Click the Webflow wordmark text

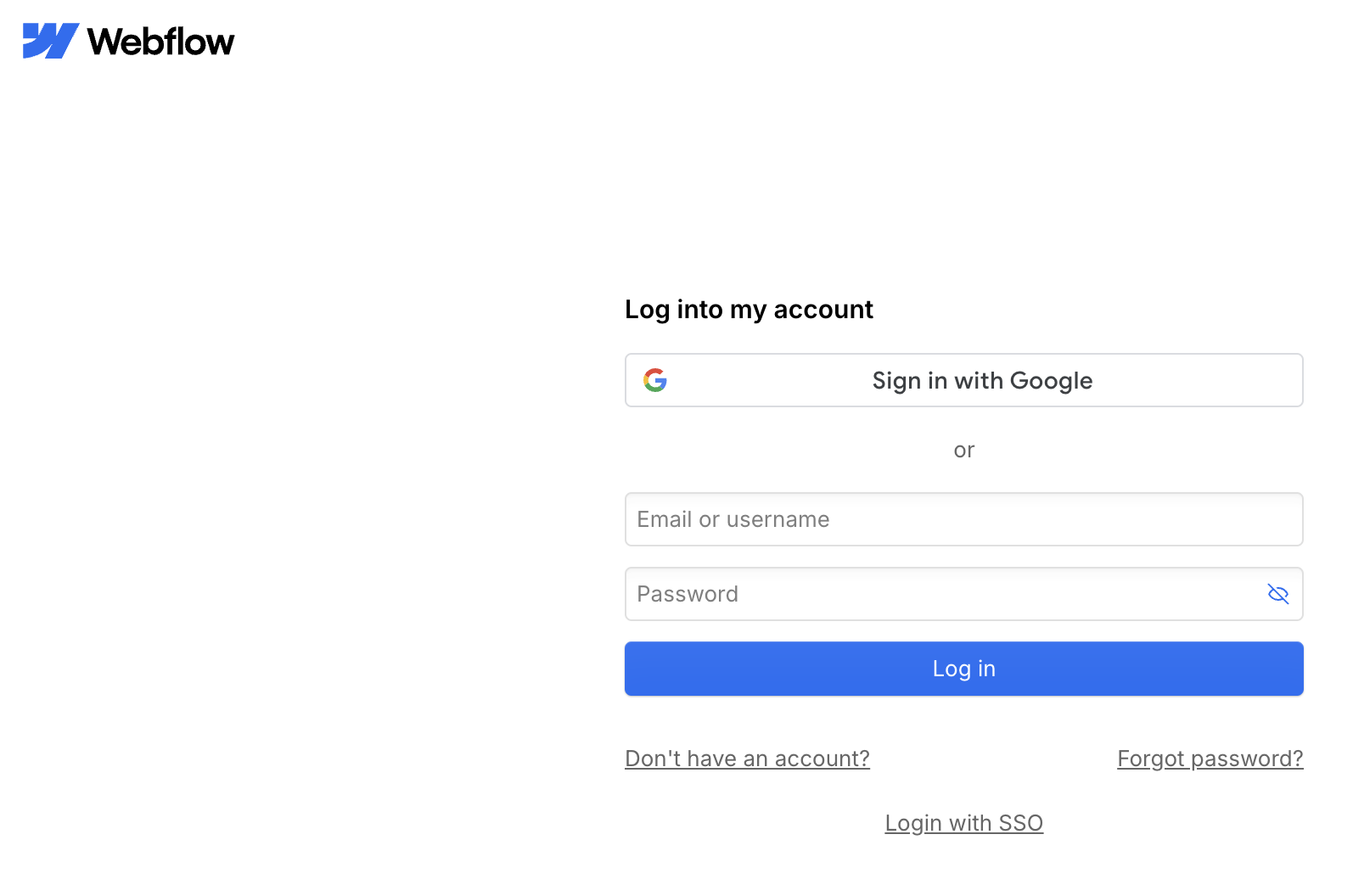(161, 42)
